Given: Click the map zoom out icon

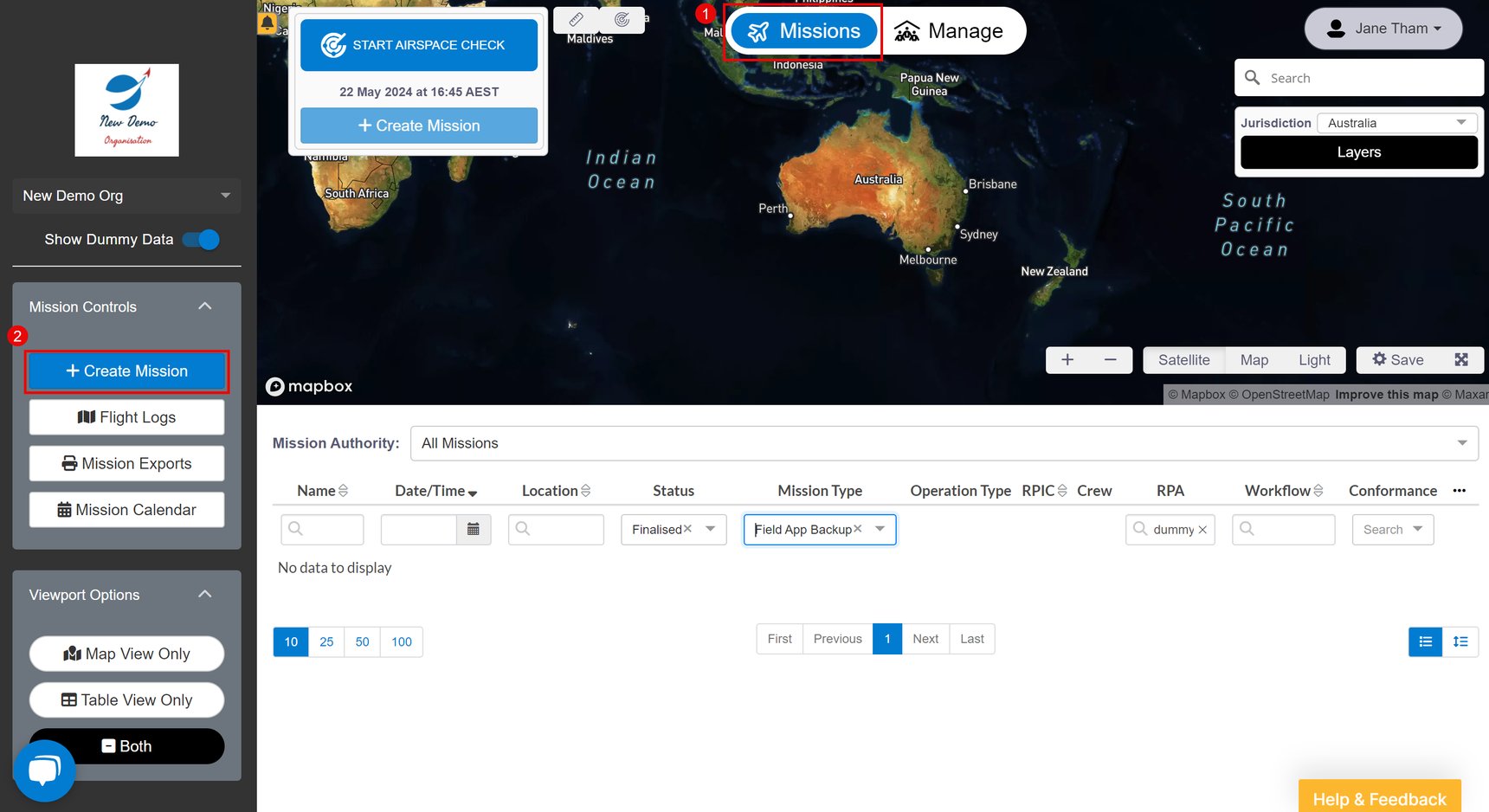Looking at the screenshot, I should point(1112,359).
